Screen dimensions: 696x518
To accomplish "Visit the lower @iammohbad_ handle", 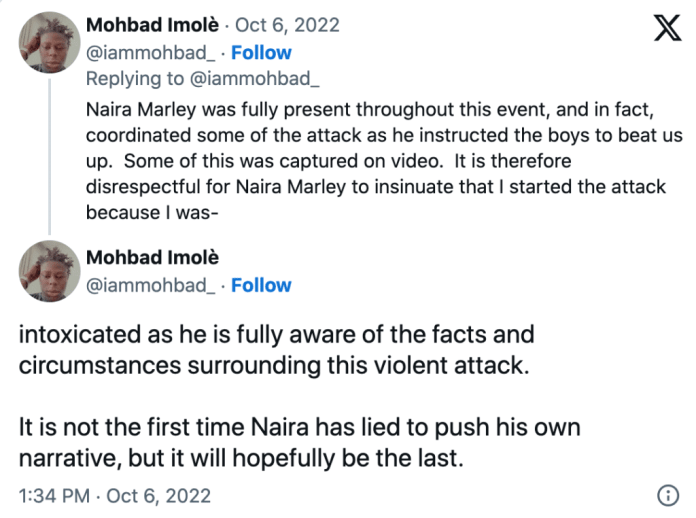I will [150, 285].
